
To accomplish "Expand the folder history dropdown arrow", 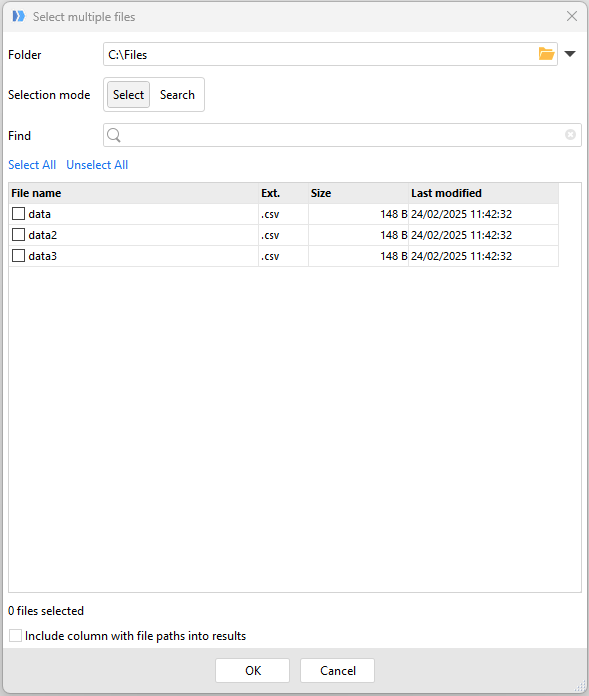I will [570, 54].
